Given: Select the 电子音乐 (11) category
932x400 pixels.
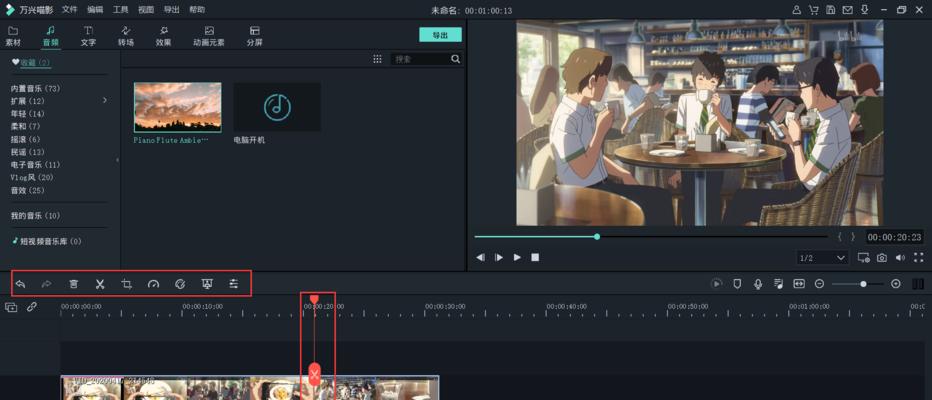Looking at the screenshot, I should point(35,165).
